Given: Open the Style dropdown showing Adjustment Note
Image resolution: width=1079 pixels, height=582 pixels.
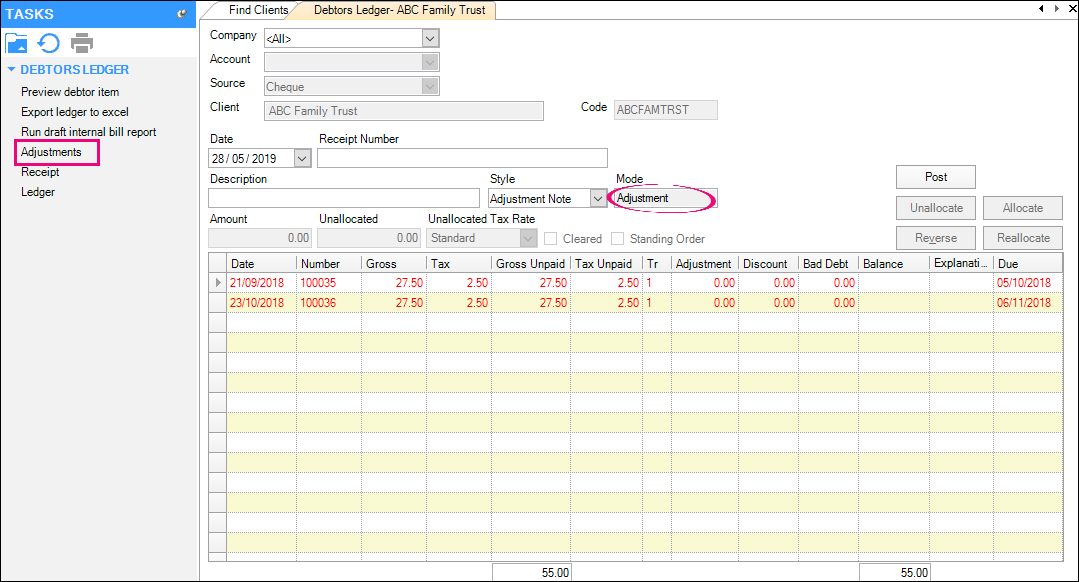Looking at the screenshot, I should tap(598, 198).
